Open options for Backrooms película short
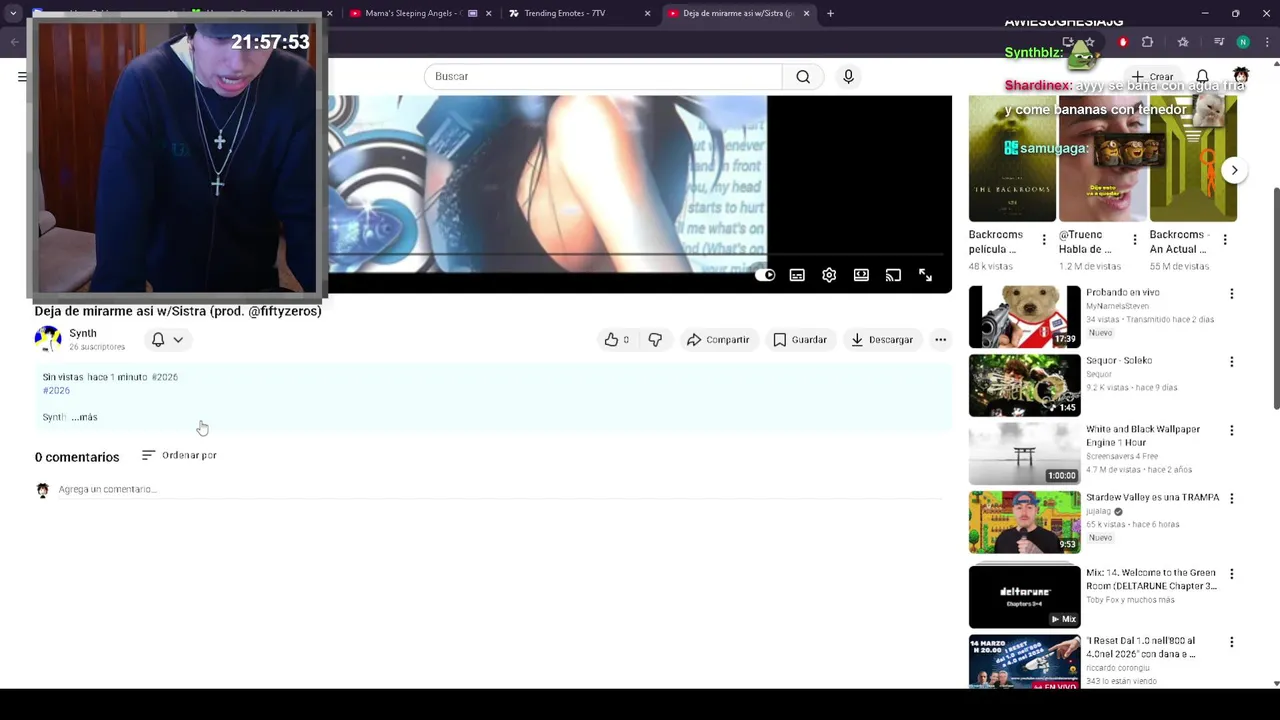Viewport: 1280px width, 720px height. point(1044,240)
